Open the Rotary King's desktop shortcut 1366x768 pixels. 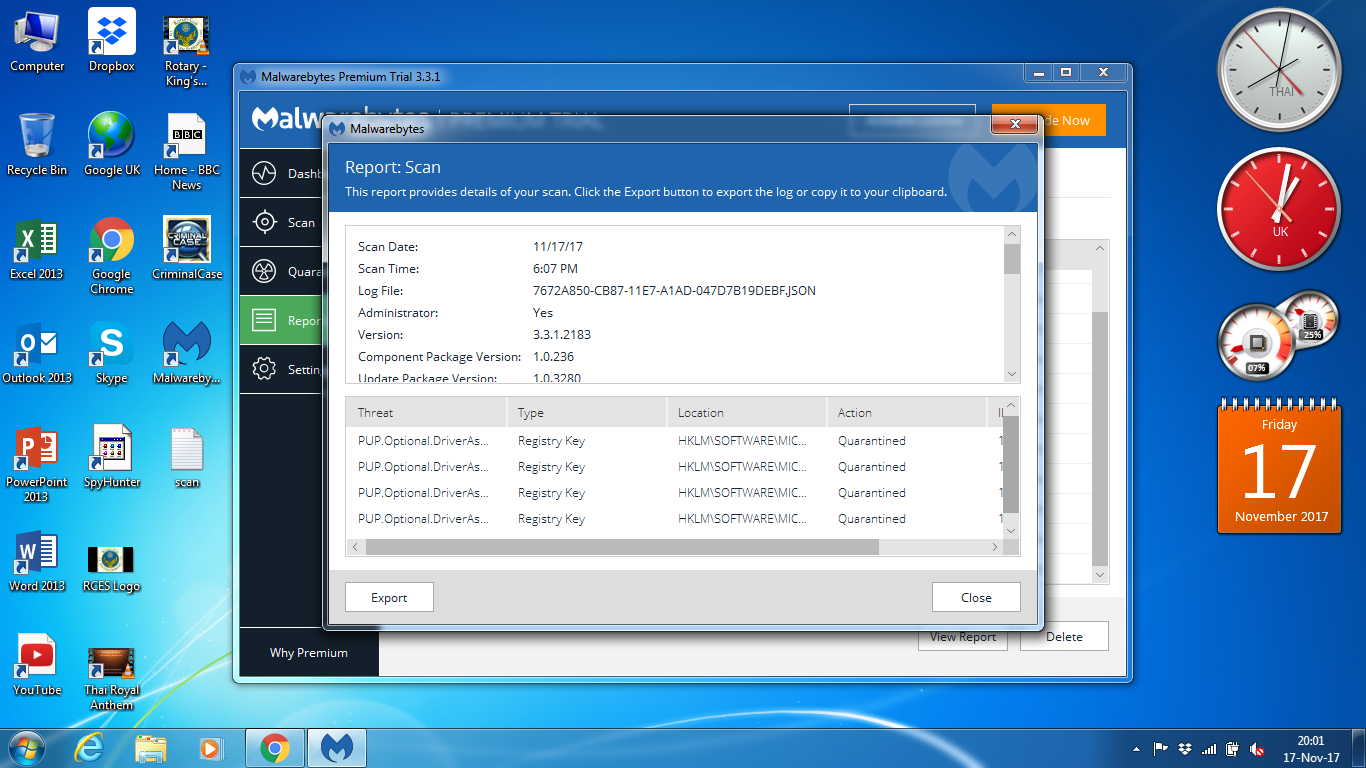click(186, 47)
